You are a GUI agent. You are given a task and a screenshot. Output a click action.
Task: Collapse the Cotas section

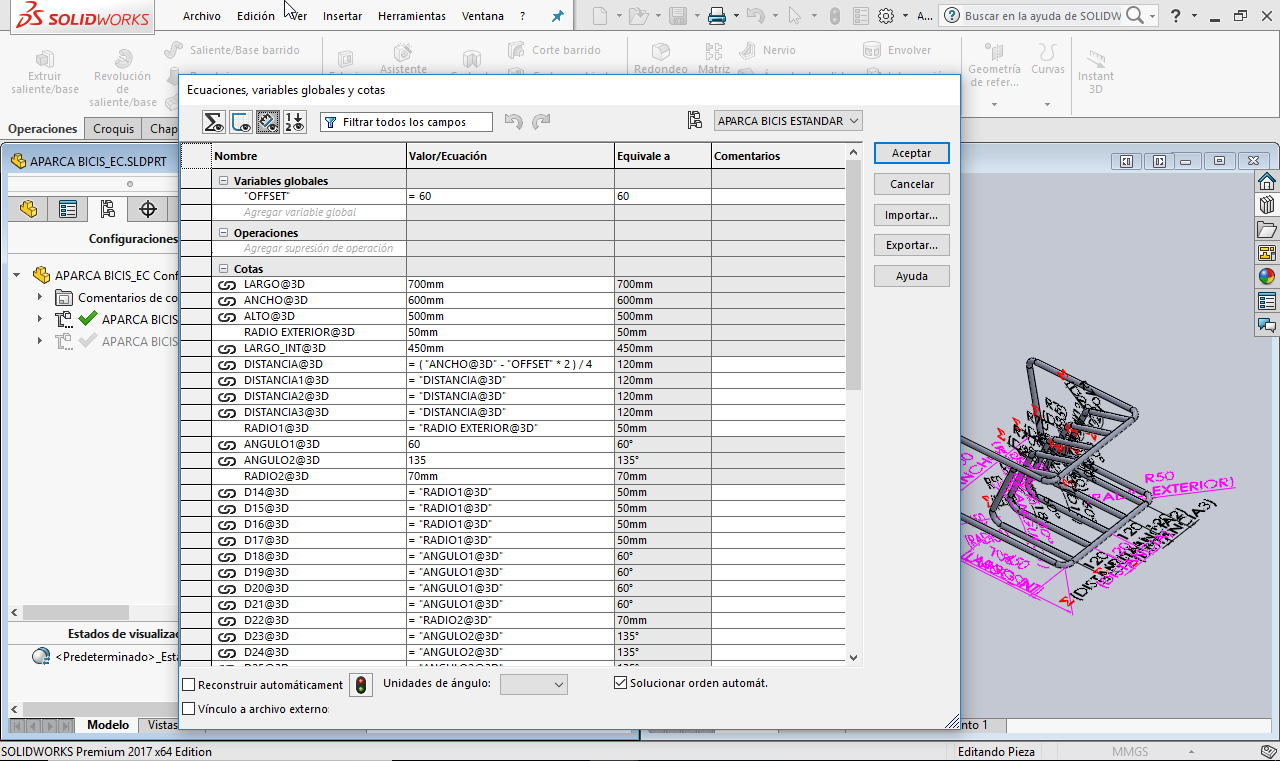223,269
